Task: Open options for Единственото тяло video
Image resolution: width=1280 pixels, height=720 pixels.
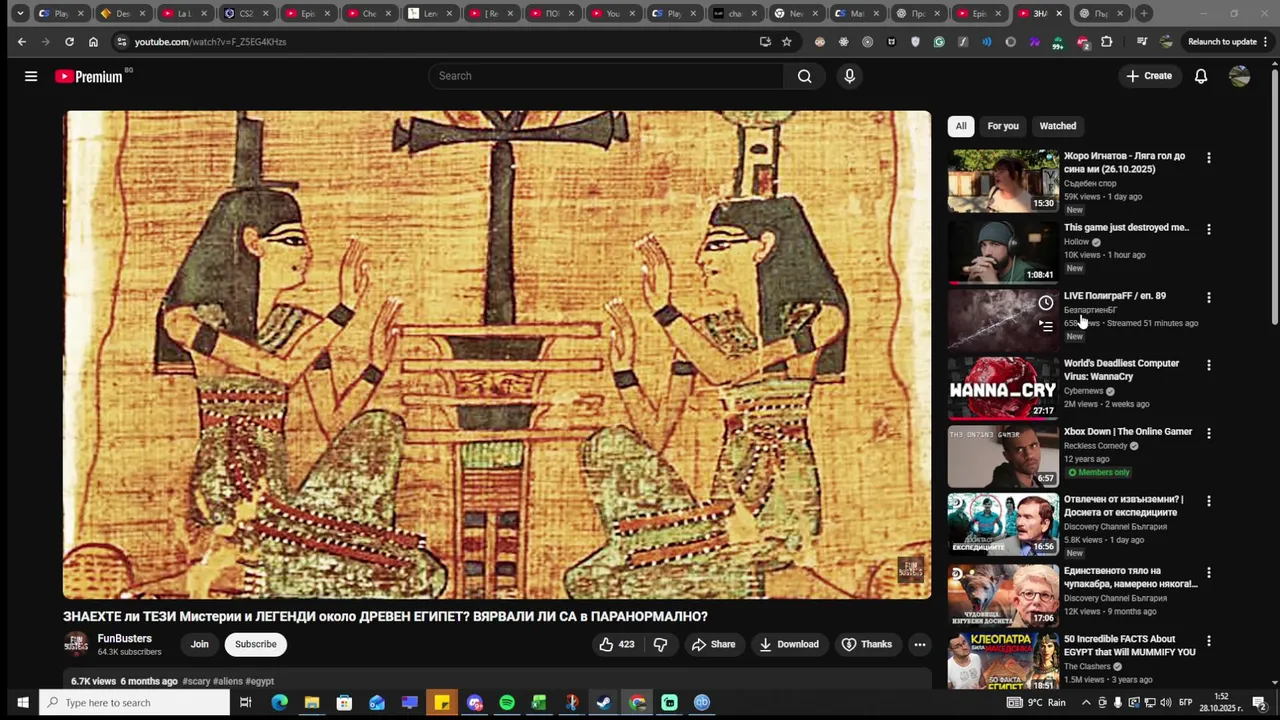Action: (x=1208, y=573)
